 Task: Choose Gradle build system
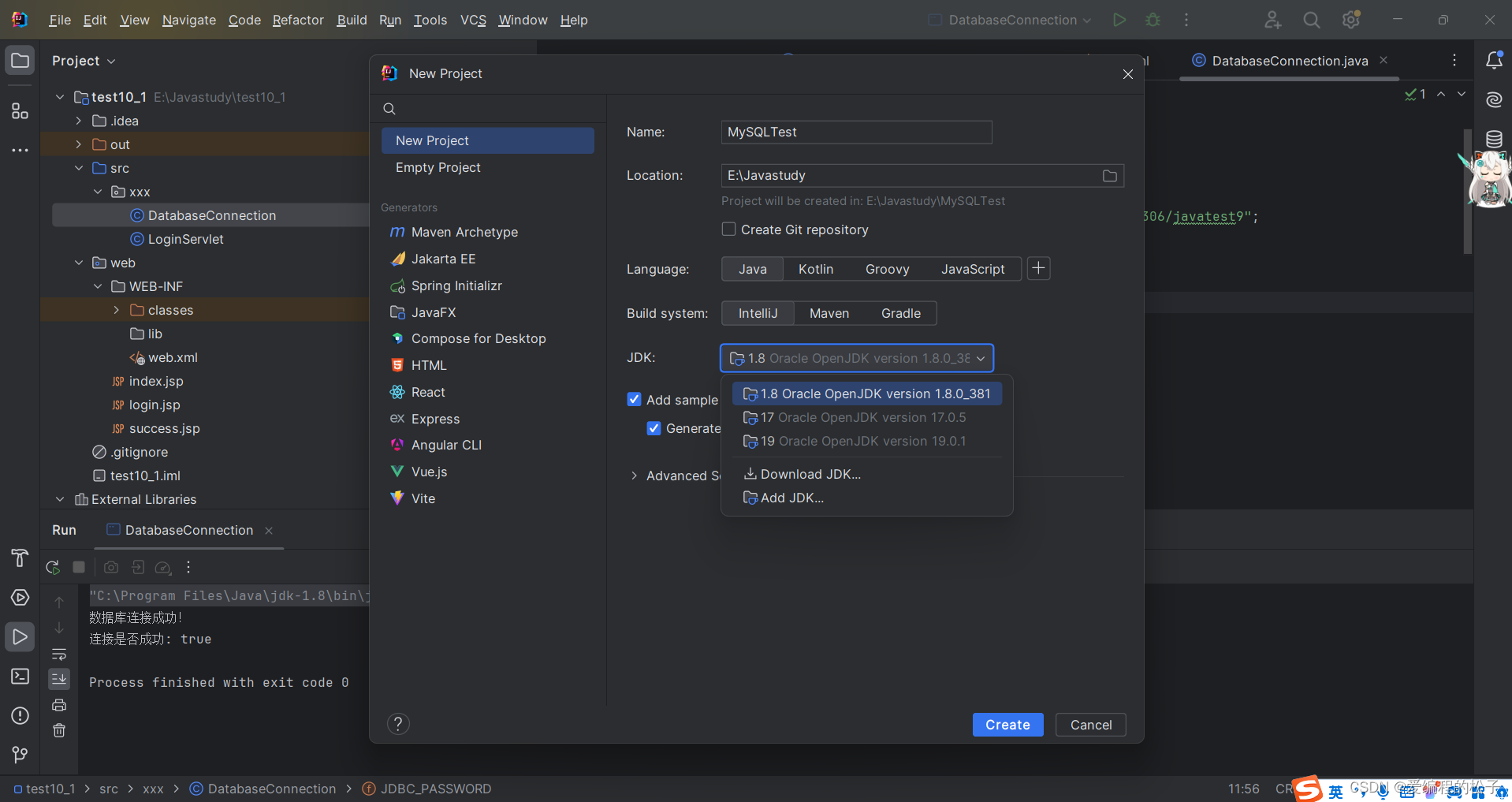901,313
